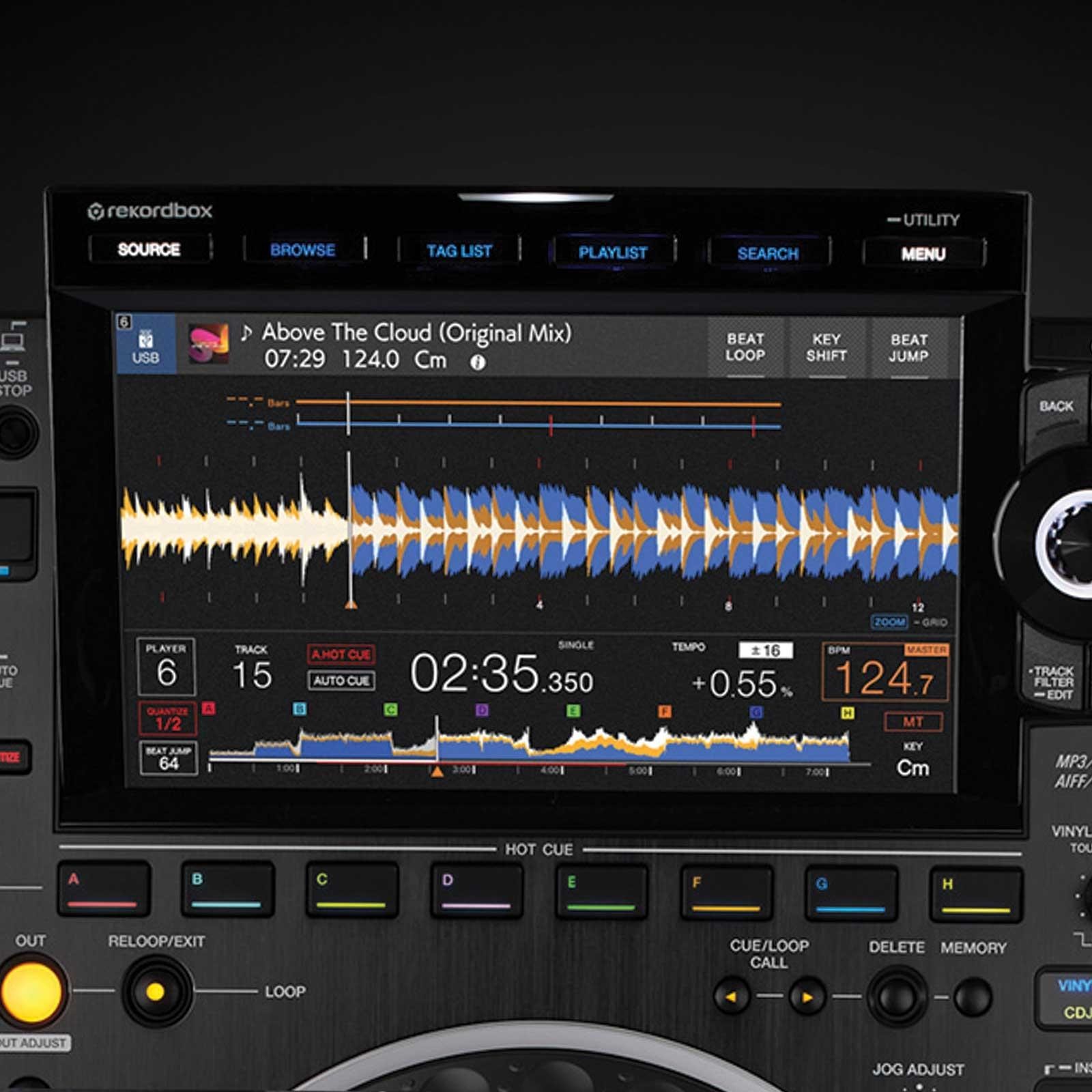This screenshot has width=1092, height=1092.
Task: Tap hot cue marker H on the overview waveform
Action: [x=848, y=713]
